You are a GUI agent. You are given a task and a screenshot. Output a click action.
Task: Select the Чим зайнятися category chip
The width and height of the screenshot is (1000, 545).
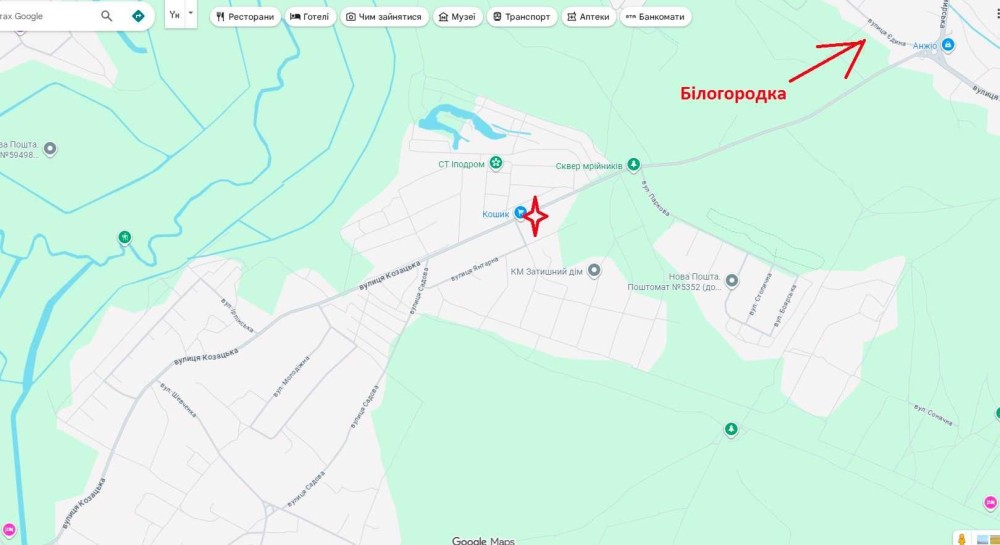coord(384,17)
